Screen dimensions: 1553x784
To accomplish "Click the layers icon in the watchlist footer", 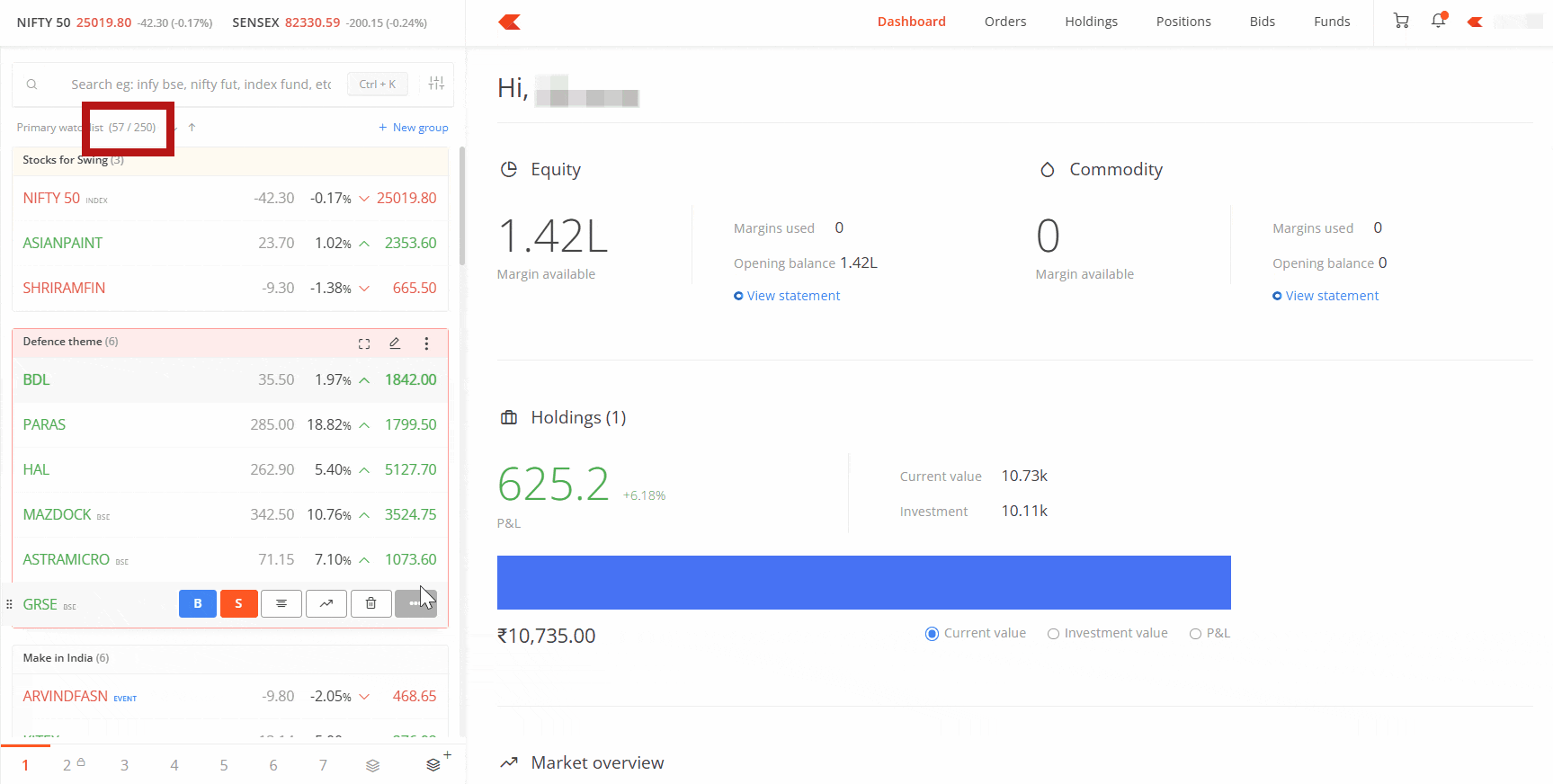I will click(x=373, y=765).
